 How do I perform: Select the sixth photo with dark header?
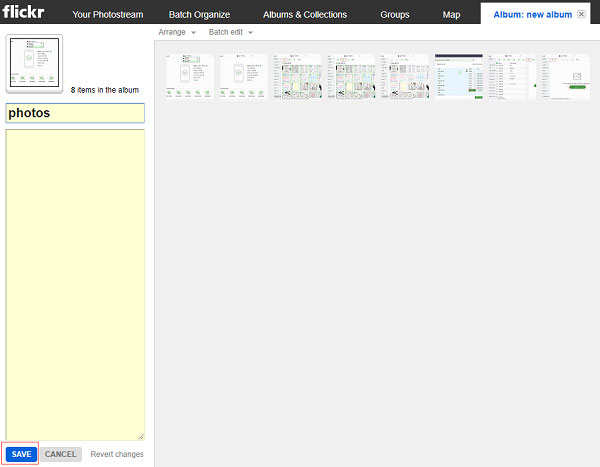[458, 77]
